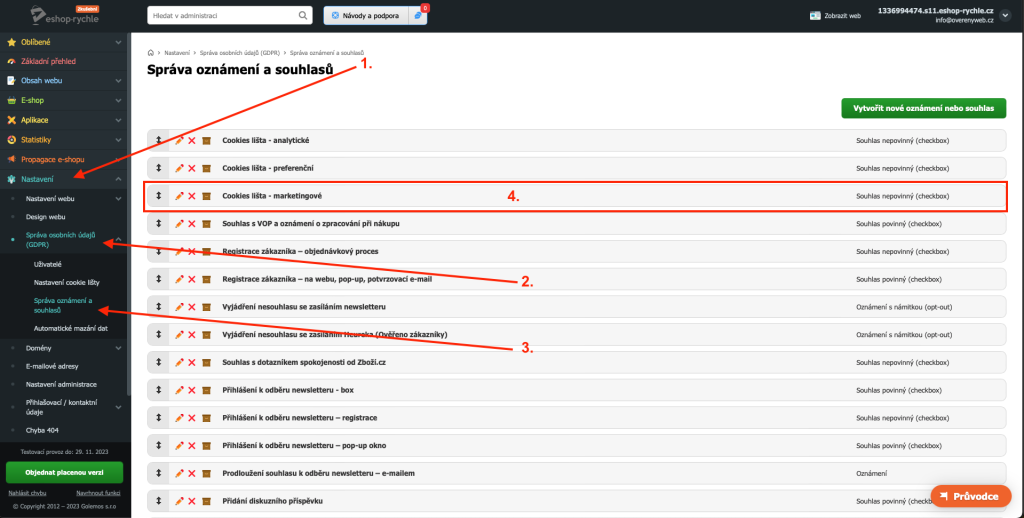The width and height of the screenshot is (1024, 518).
Task: Open Nastavení cookie lišty
Action: [x=67, y=283]
